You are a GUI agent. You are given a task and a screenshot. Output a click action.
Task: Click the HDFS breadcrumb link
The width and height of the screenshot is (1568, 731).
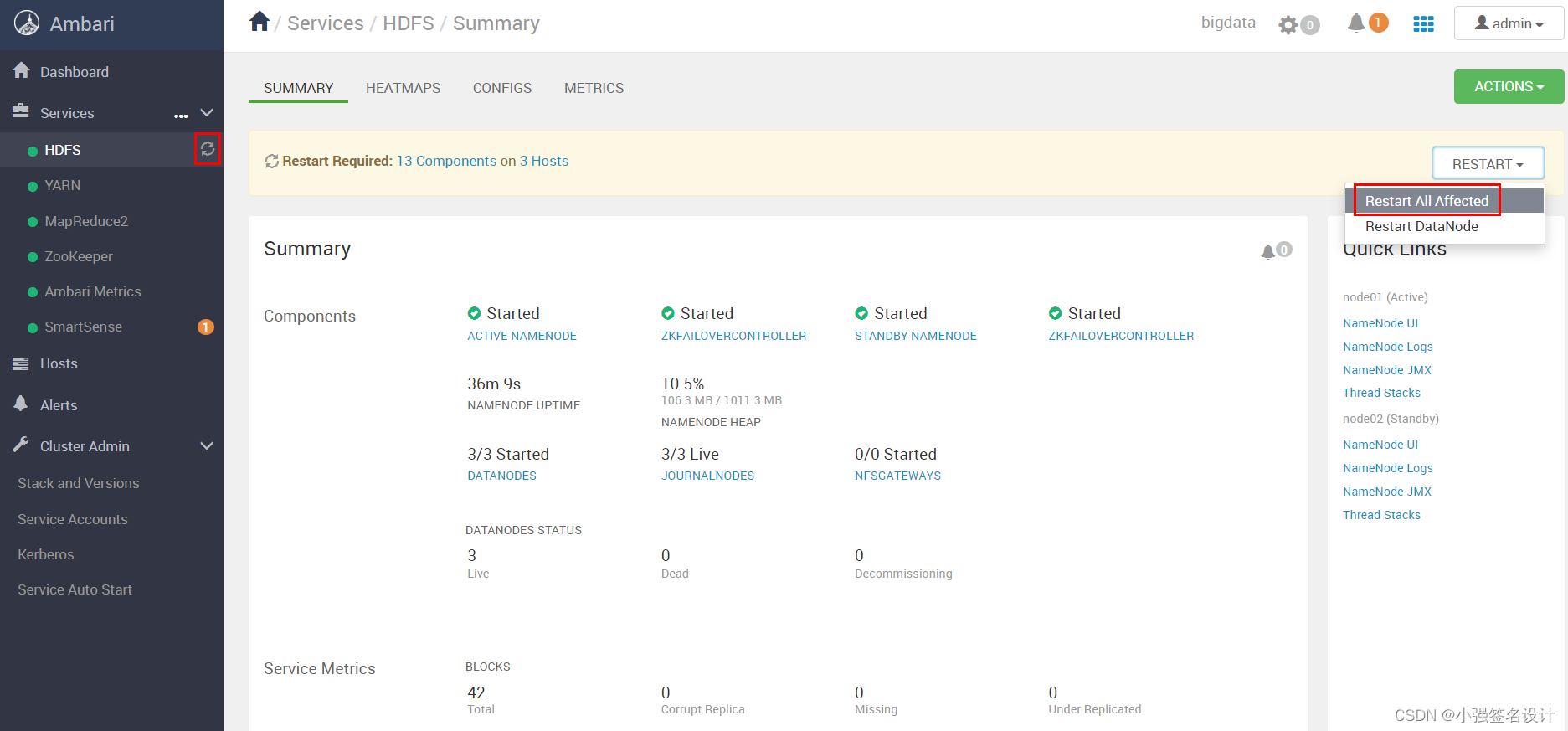[409, 23]
